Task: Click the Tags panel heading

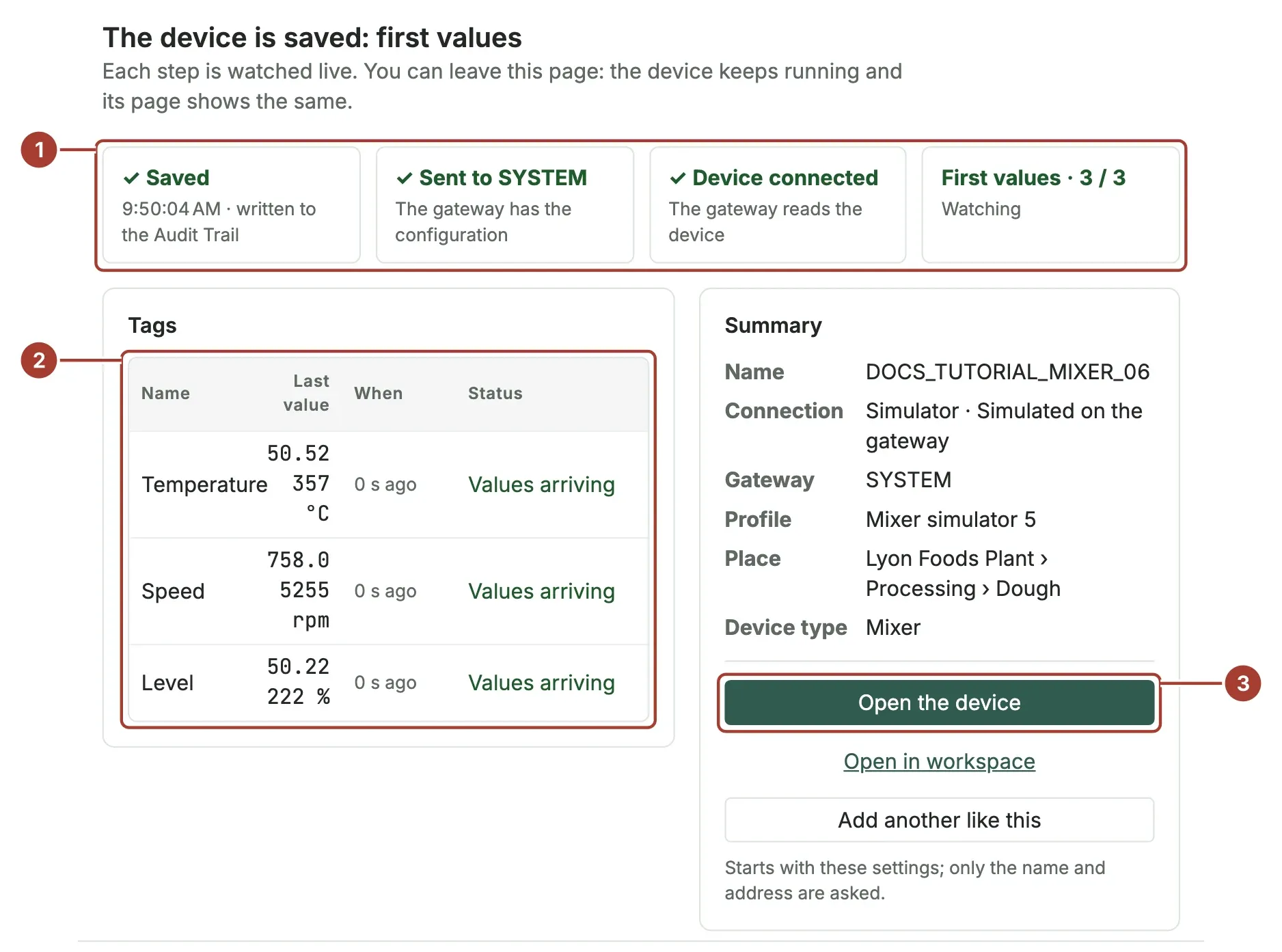Action: pos(152,325)
